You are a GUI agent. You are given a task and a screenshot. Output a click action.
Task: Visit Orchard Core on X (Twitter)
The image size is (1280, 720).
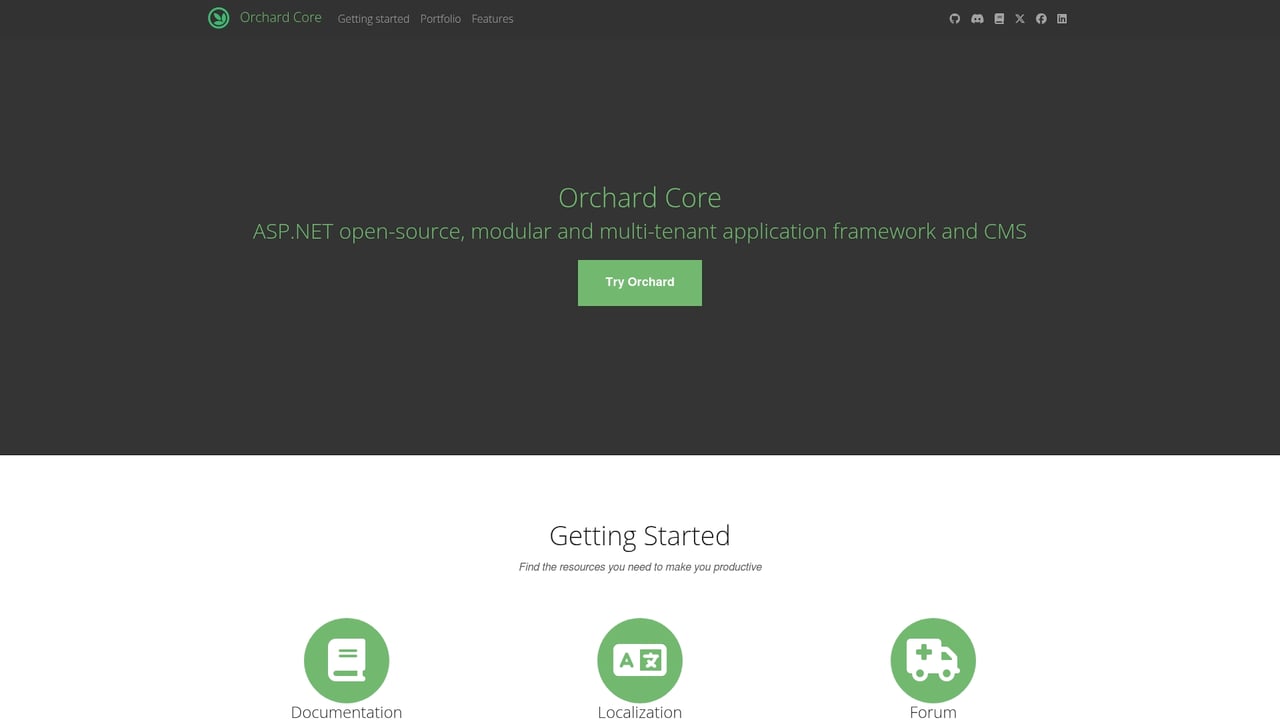[x=1019, y=18]
